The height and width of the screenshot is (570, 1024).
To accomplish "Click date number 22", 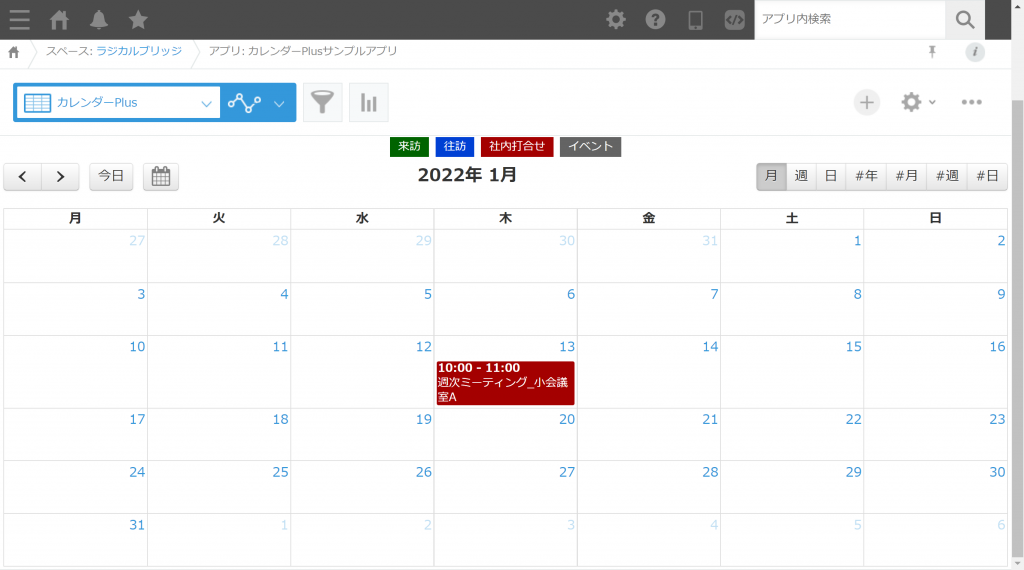I will click(x=854, y=419).
